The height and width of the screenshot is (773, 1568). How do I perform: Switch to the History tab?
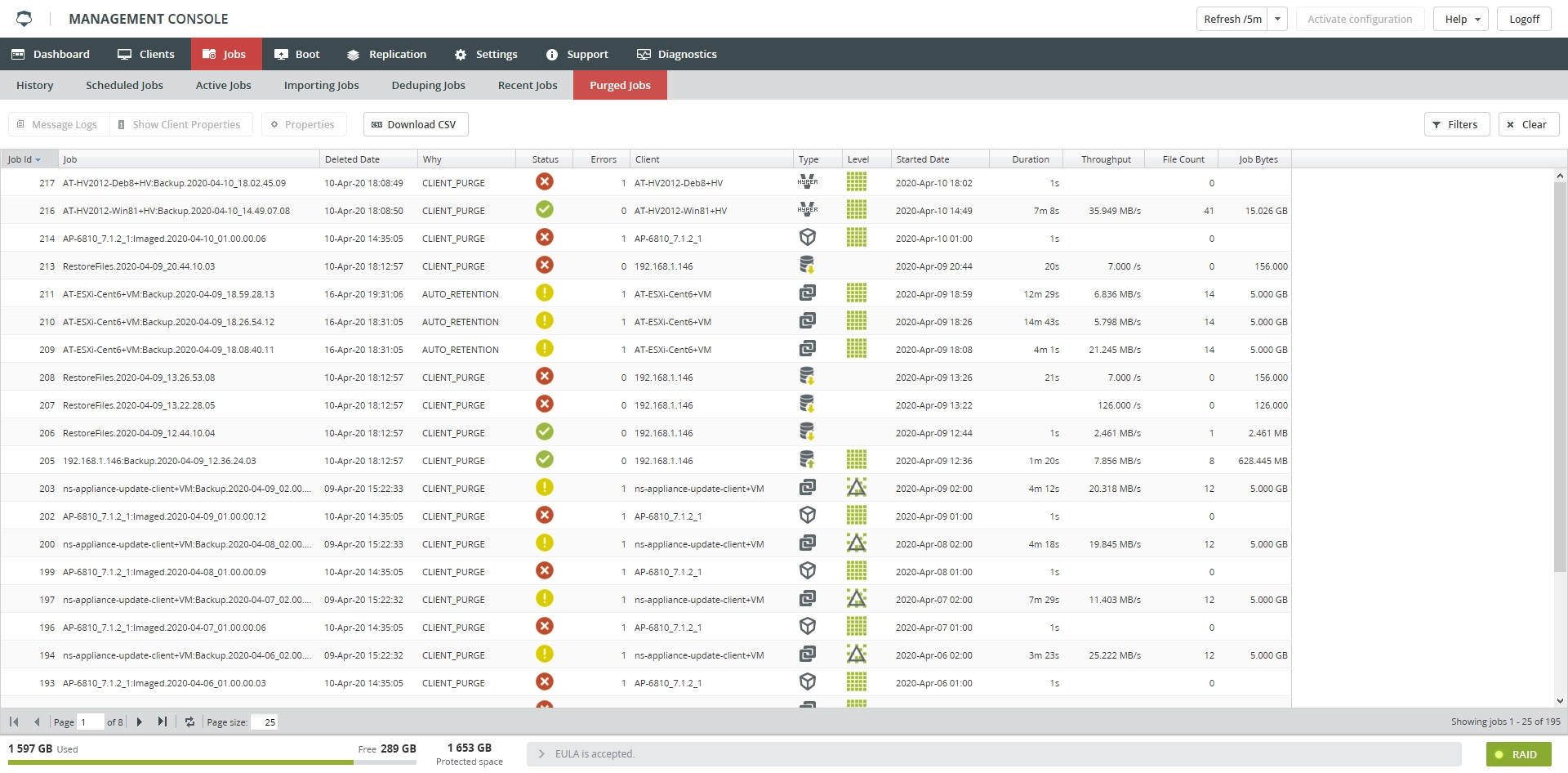(35, 85)
